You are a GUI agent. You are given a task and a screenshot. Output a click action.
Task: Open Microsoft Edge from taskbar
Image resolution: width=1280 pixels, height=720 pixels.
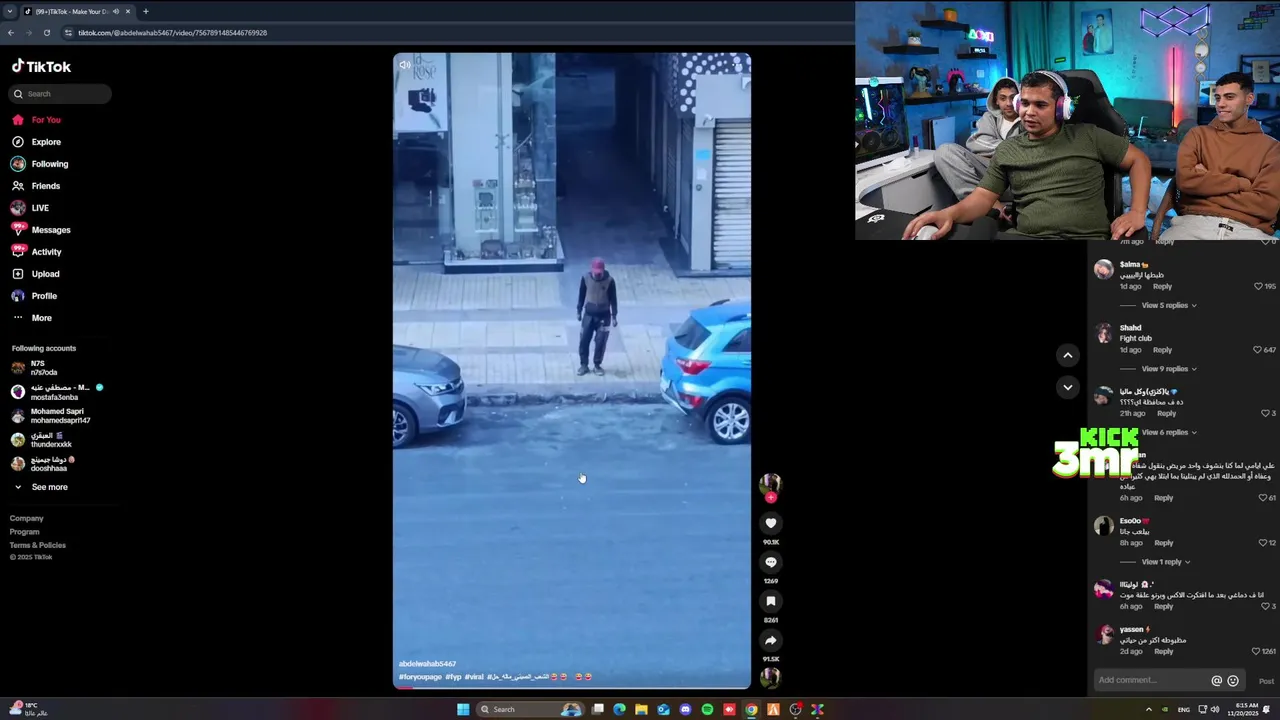point(619,709)
